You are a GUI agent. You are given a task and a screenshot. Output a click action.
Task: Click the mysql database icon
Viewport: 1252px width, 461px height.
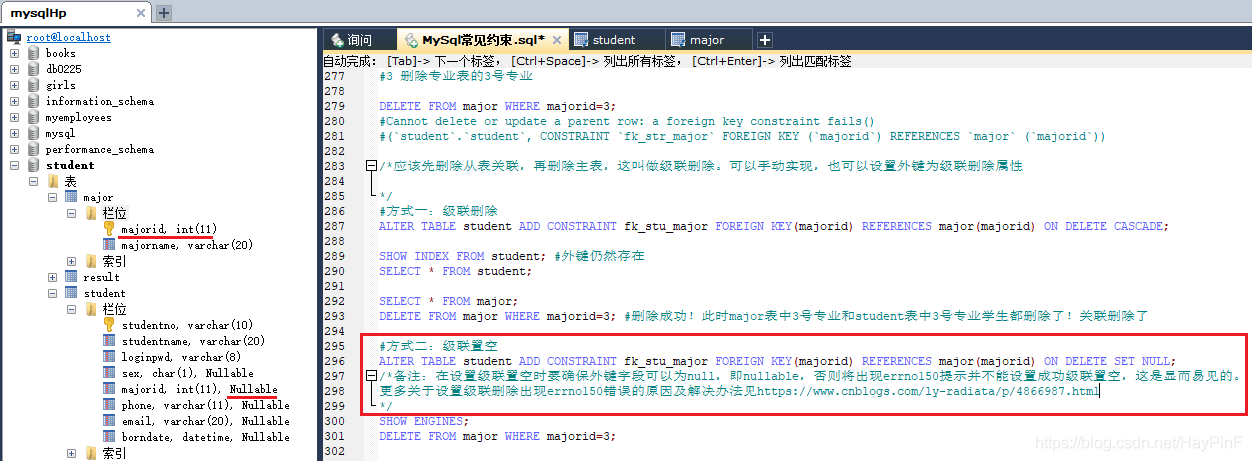(x=34, y=133)
